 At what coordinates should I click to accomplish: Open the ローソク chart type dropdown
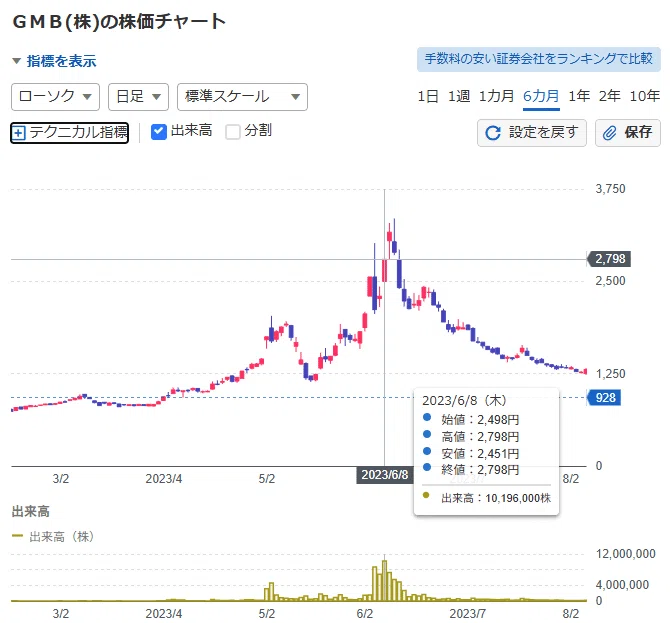(x=56, y=97)
